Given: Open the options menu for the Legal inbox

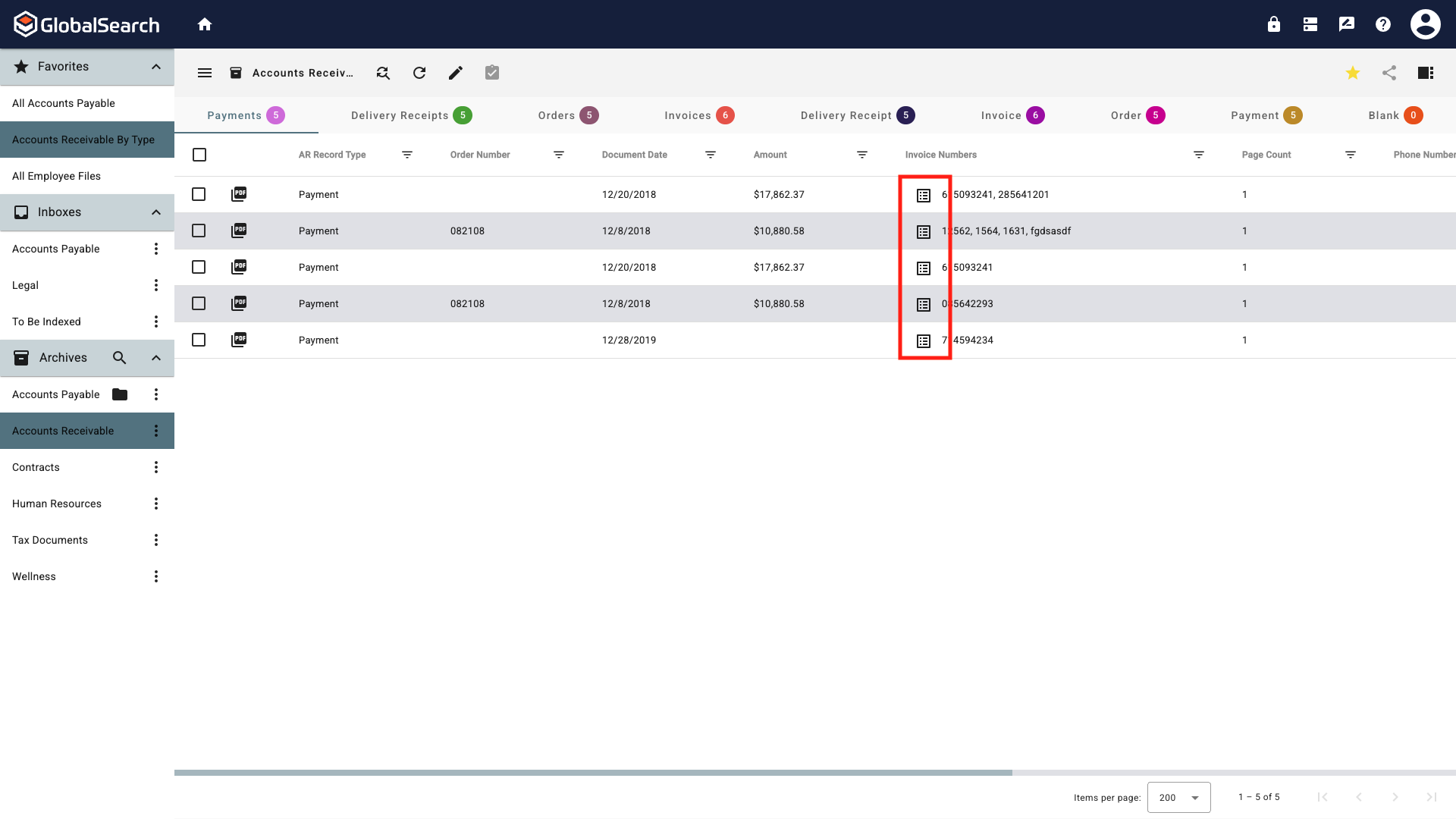Looking at the screenshot, I should [155, 284].
